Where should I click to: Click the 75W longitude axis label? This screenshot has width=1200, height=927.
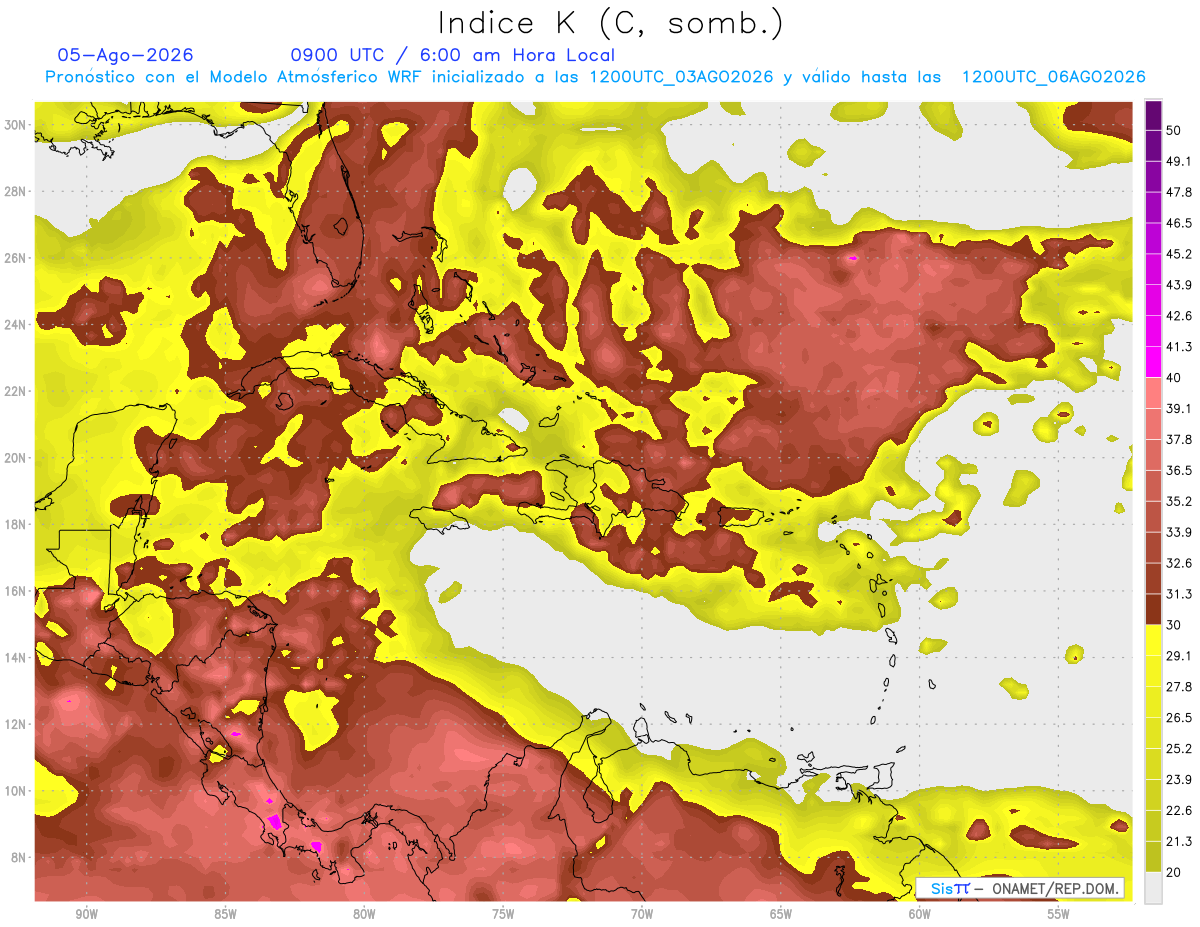point(503,914)
